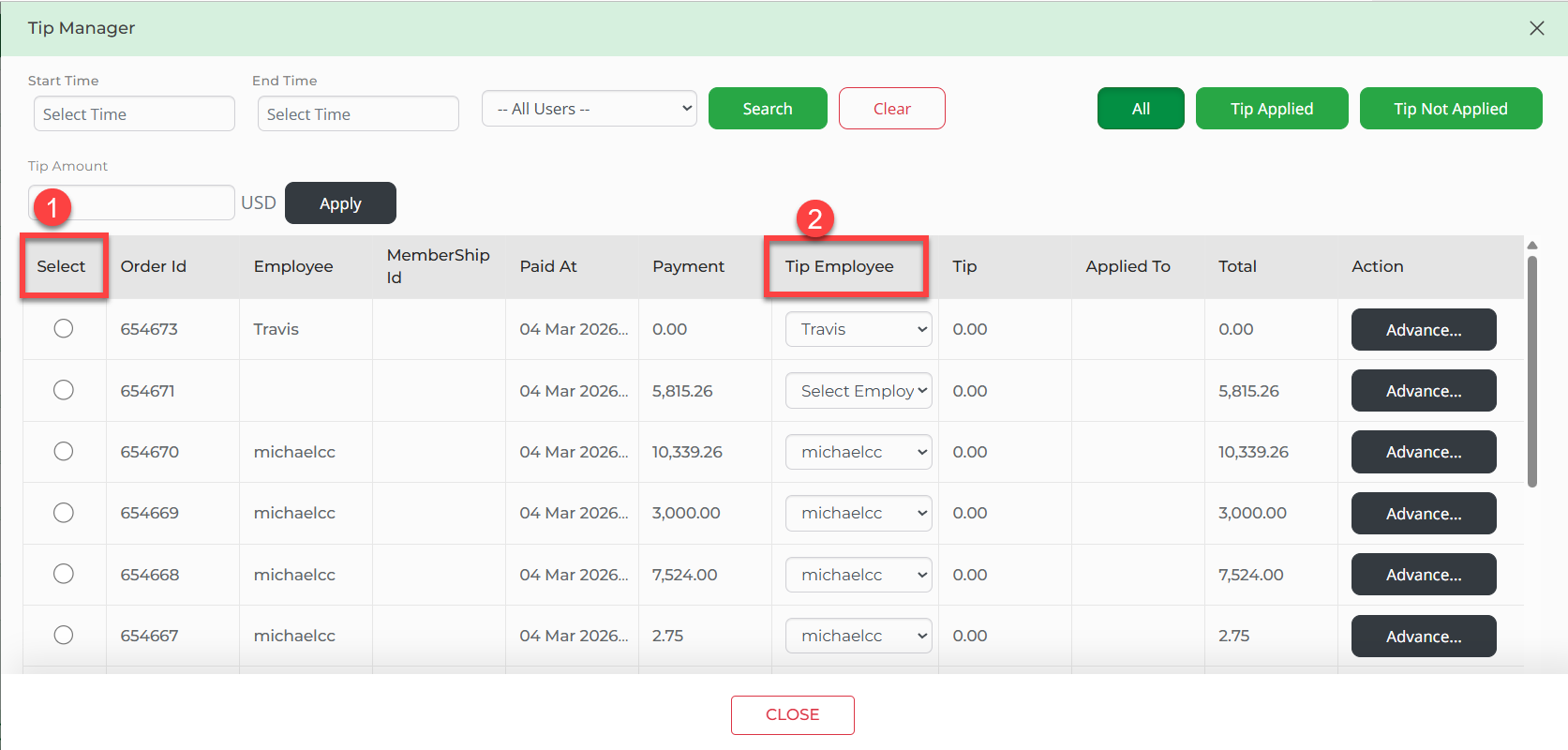Show All tips filter
Image resolution: width=1568 pixels, height=750 pixels.
coord(1140,109)
